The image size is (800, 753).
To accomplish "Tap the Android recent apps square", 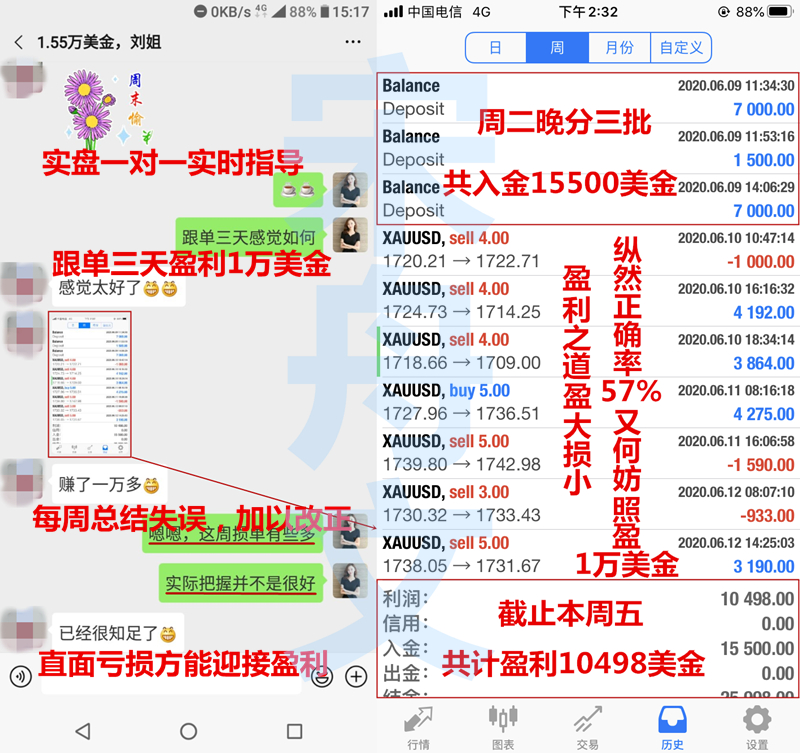I will pyautogui.click(x=294, y=731).
